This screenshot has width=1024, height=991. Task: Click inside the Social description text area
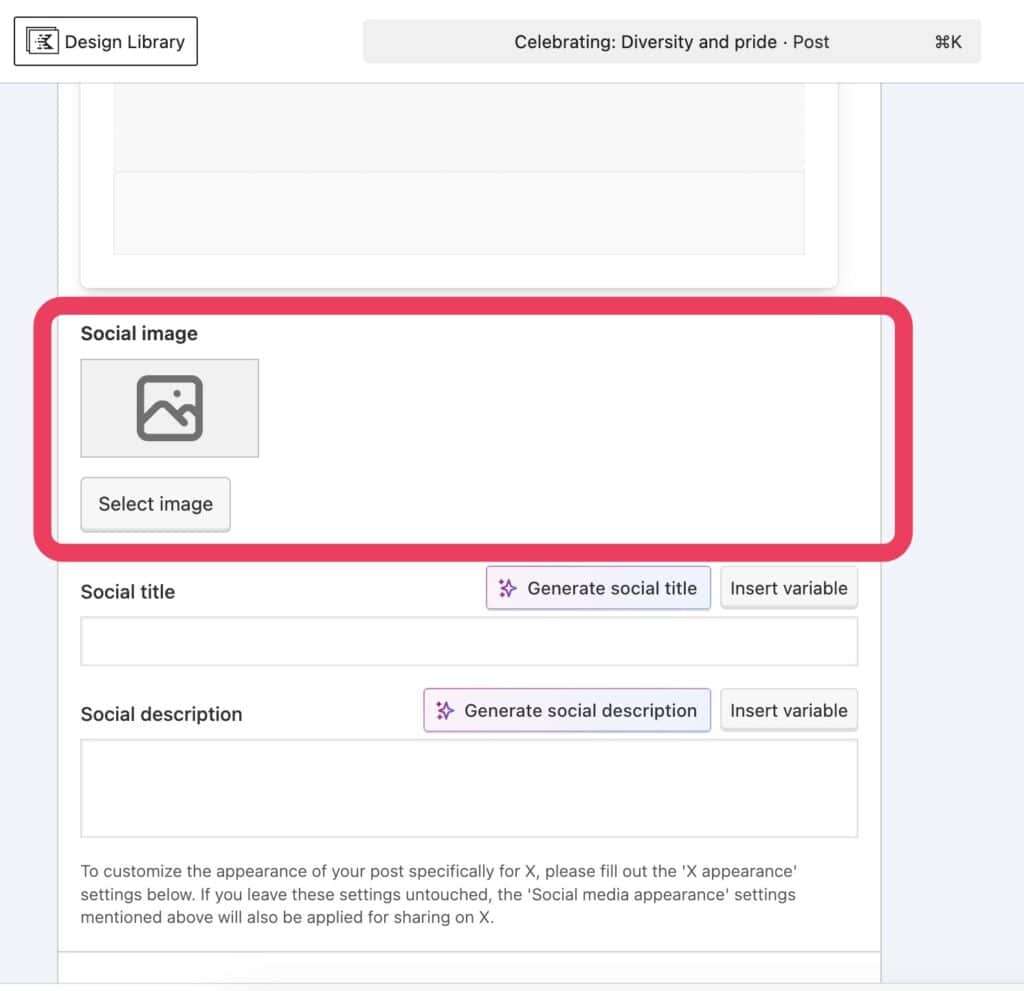coord(469,788)
